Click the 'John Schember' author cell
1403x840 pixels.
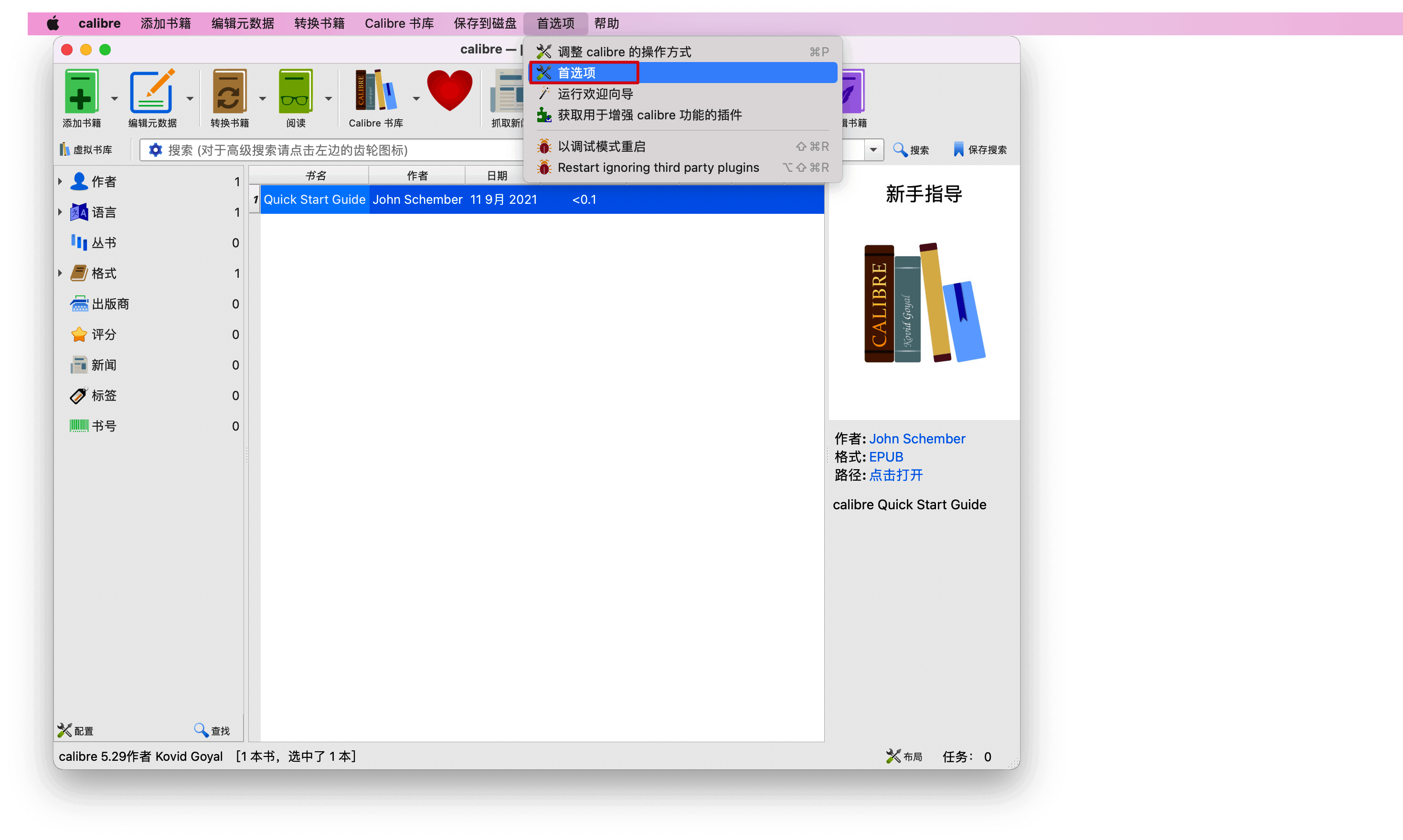pos(417,199)
